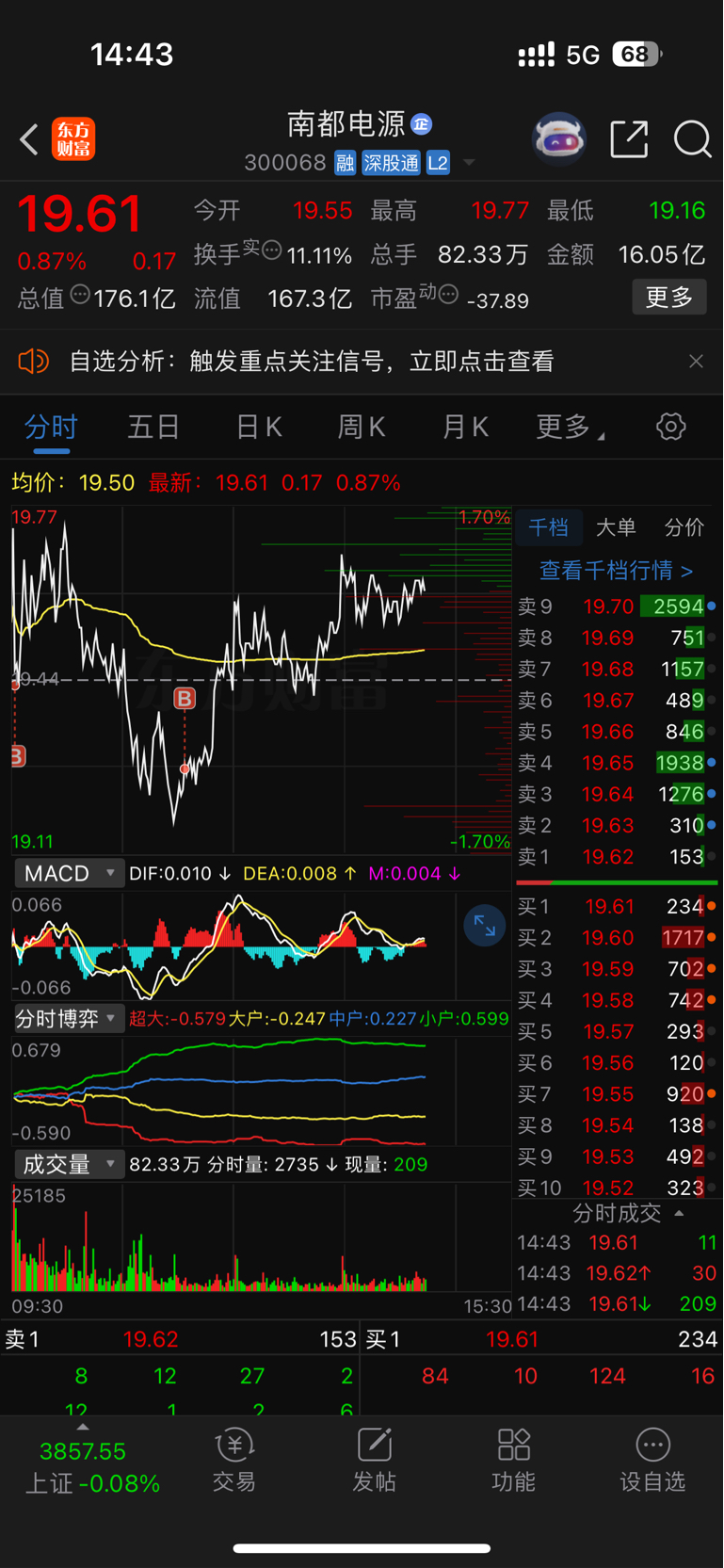Tap the volume bar chart
The width and height of the screenshot is (724, 1568).
(262, 1237)
